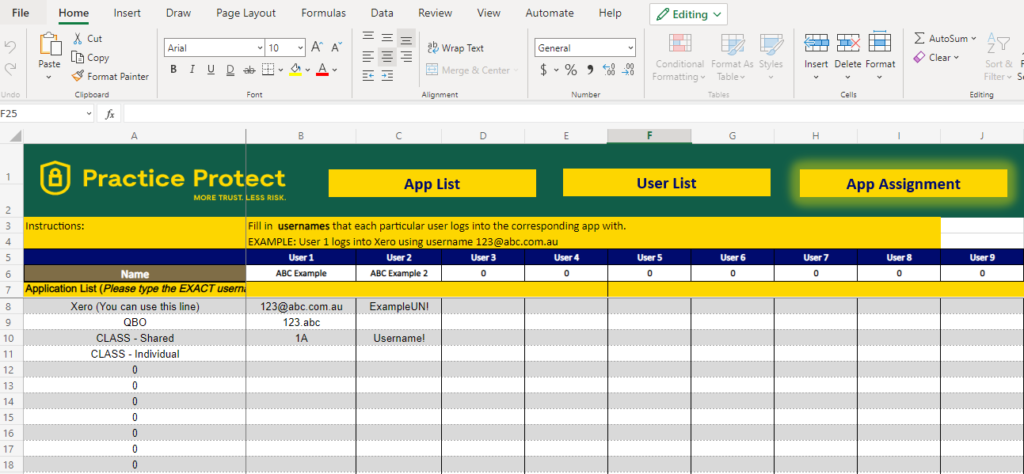Click the App Assignment button
Screen dimensions: 1024x474
click(x=903, y=183)
